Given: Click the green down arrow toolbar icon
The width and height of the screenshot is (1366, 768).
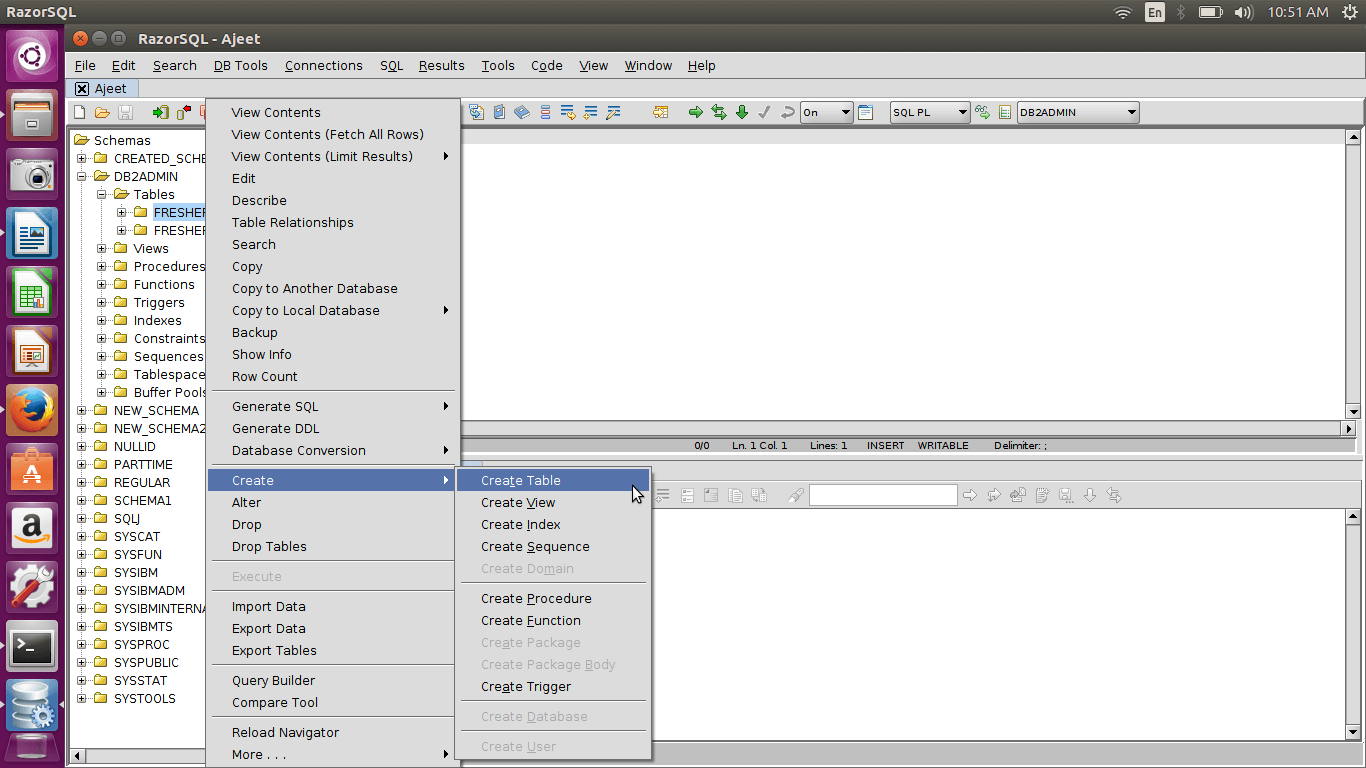Looking at the screenshot, I should (742, 113).
